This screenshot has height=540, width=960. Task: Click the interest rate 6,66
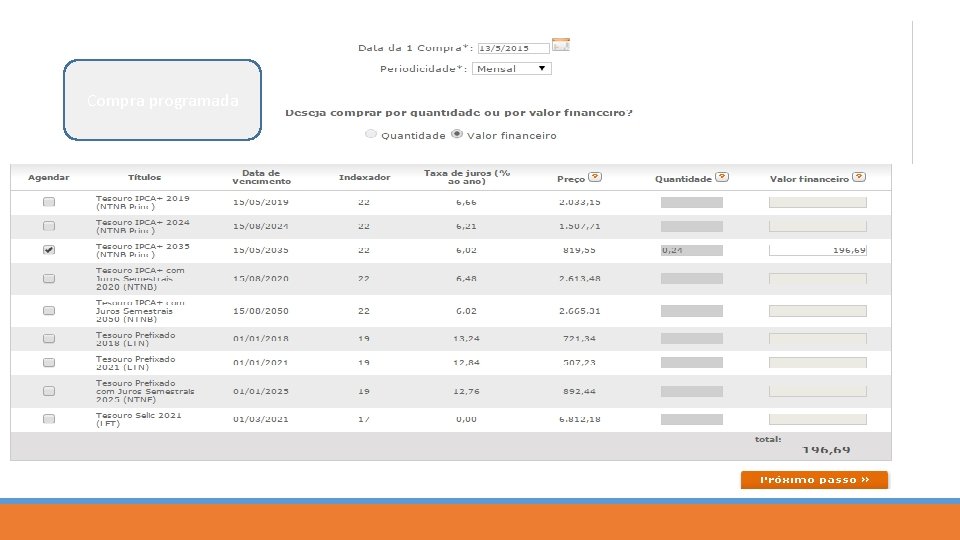(467, 202)
